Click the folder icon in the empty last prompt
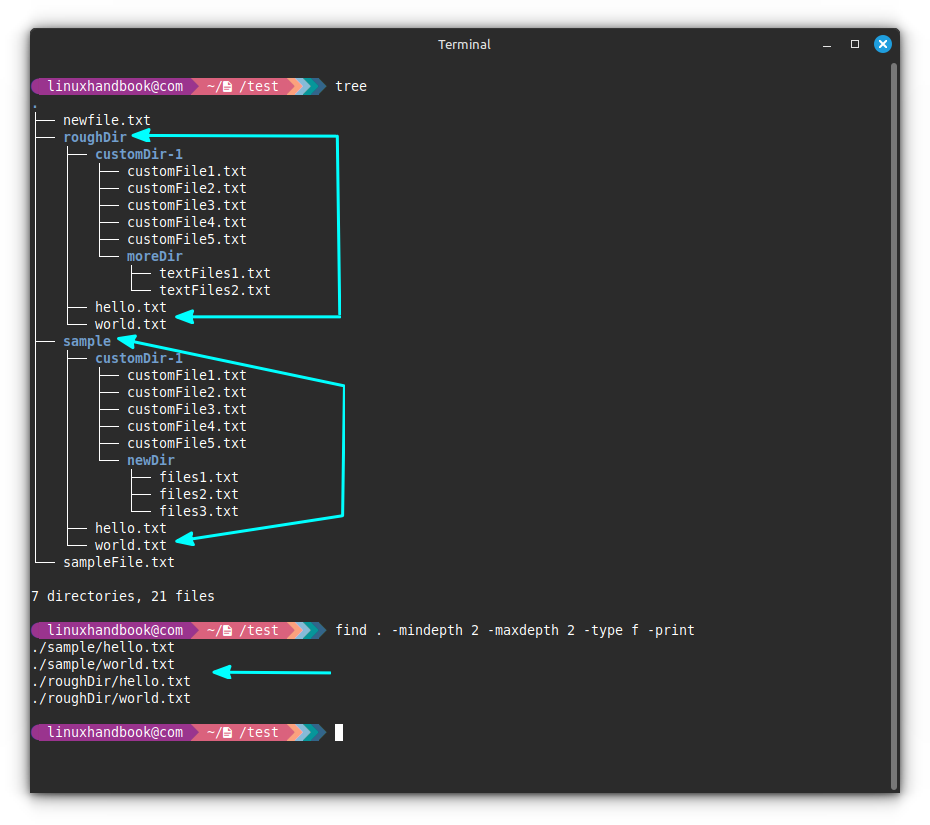 pyautogui.click(x=228, y=733)
